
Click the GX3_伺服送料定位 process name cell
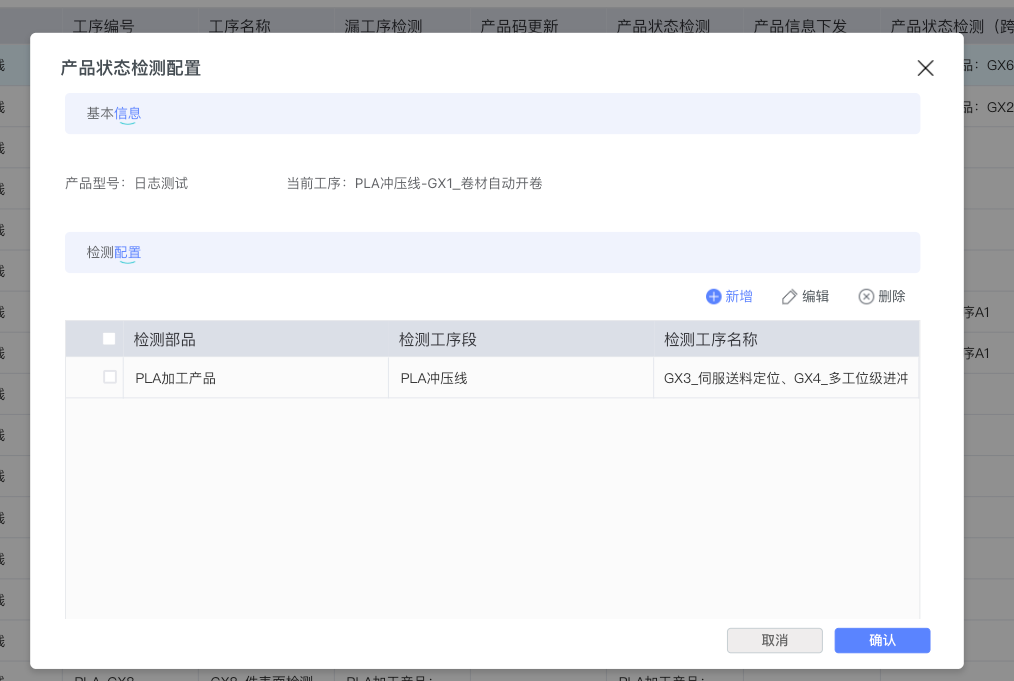click(785, 378)
